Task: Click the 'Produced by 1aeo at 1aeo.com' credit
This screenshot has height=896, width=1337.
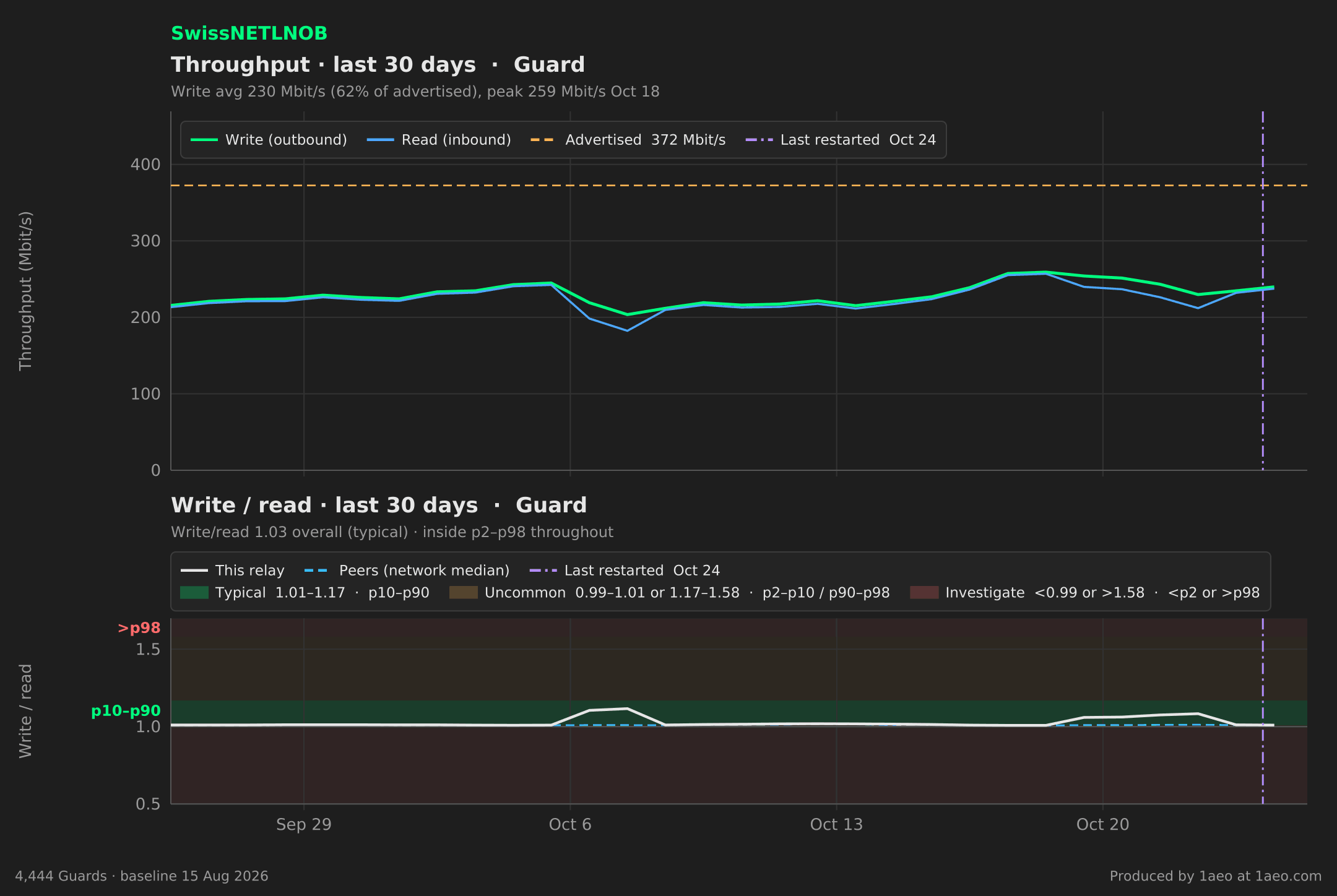Action: pyautogui.click(x=1216, y=876)
